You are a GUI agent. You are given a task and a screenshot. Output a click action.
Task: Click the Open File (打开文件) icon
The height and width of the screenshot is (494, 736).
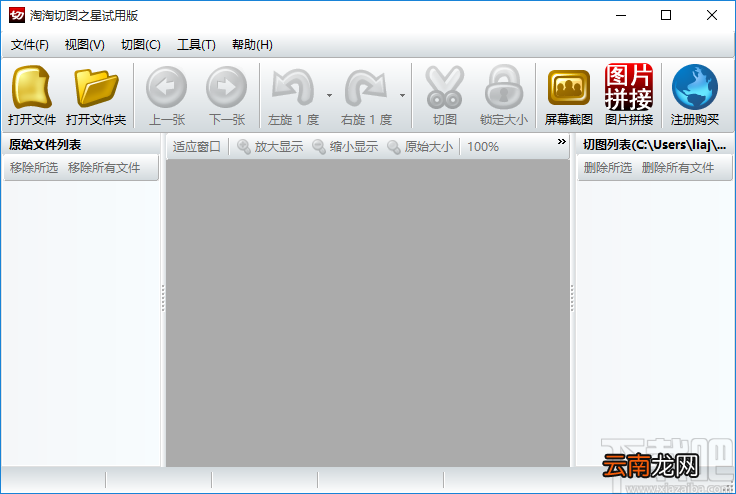tap(32, 95)
